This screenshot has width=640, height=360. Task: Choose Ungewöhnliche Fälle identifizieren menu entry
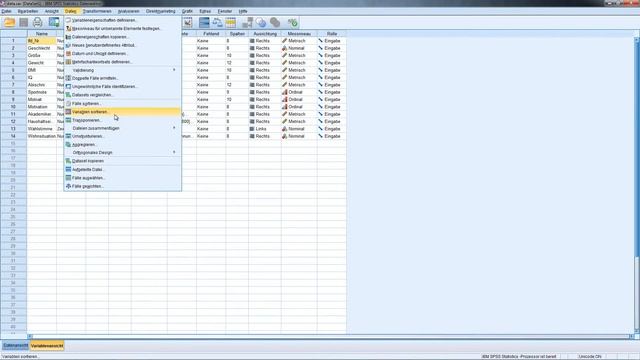click(x=122, y=87)
